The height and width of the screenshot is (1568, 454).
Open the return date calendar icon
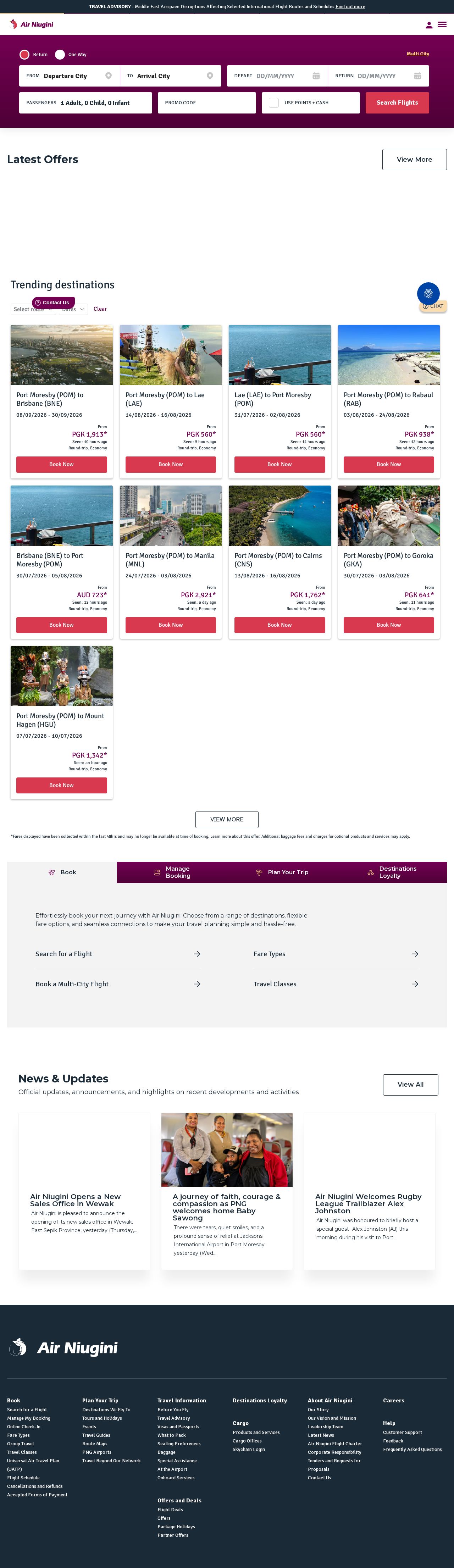tap(417, 76)
